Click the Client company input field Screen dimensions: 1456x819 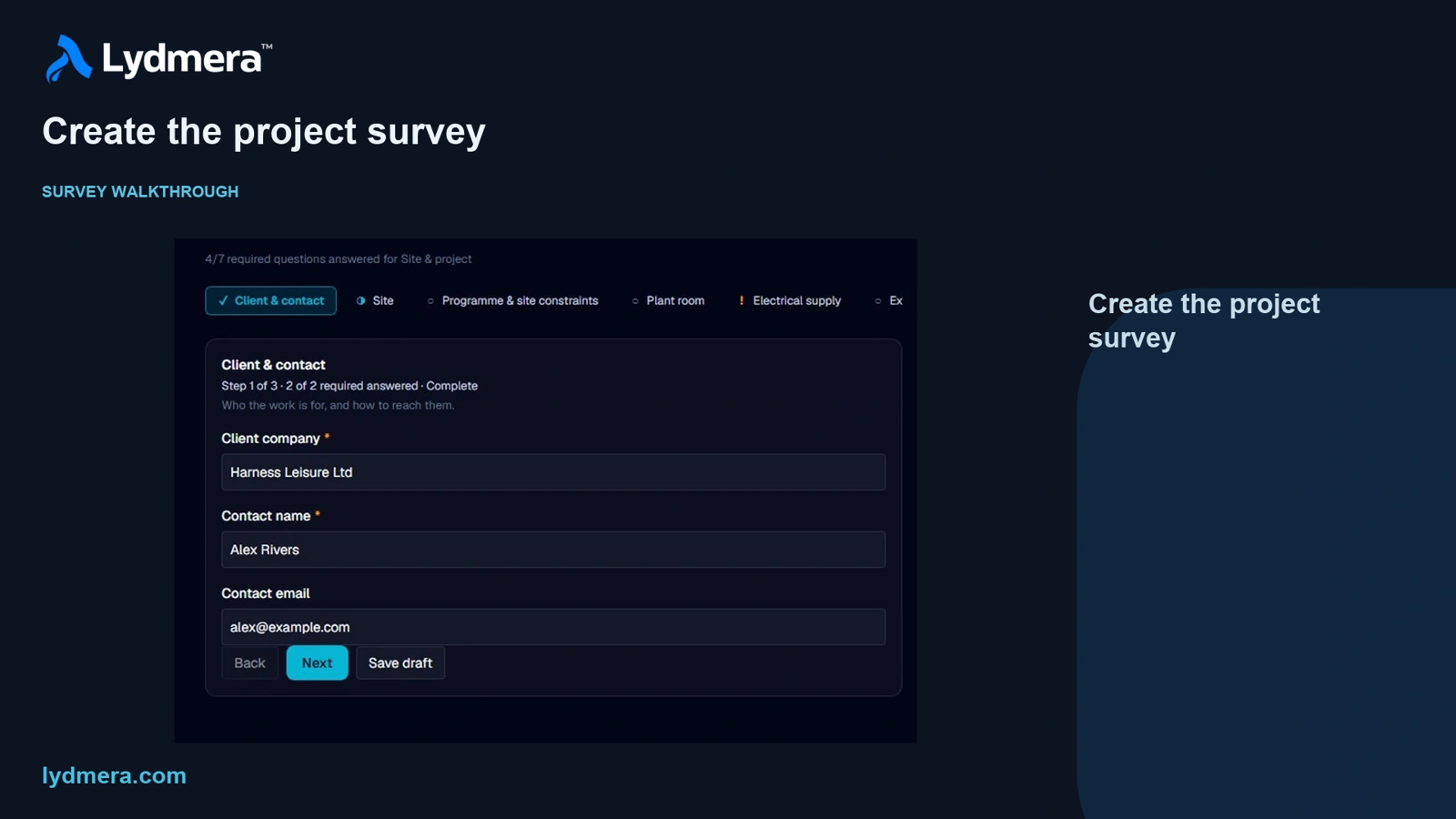click(x=553, y=472)
